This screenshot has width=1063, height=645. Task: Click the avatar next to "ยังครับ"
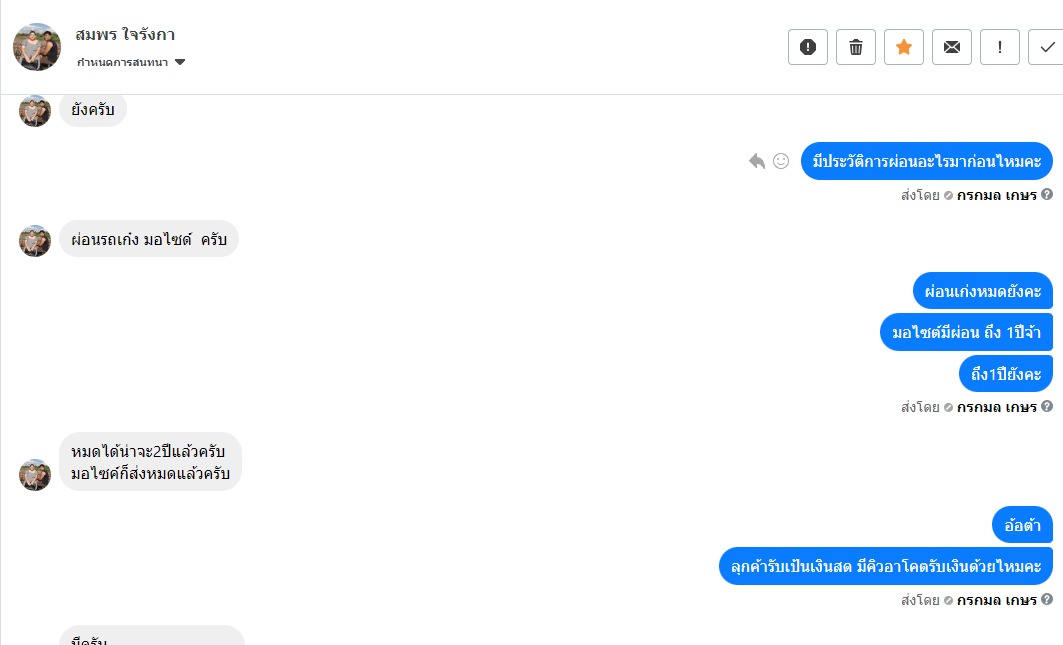tap(35, 110)
